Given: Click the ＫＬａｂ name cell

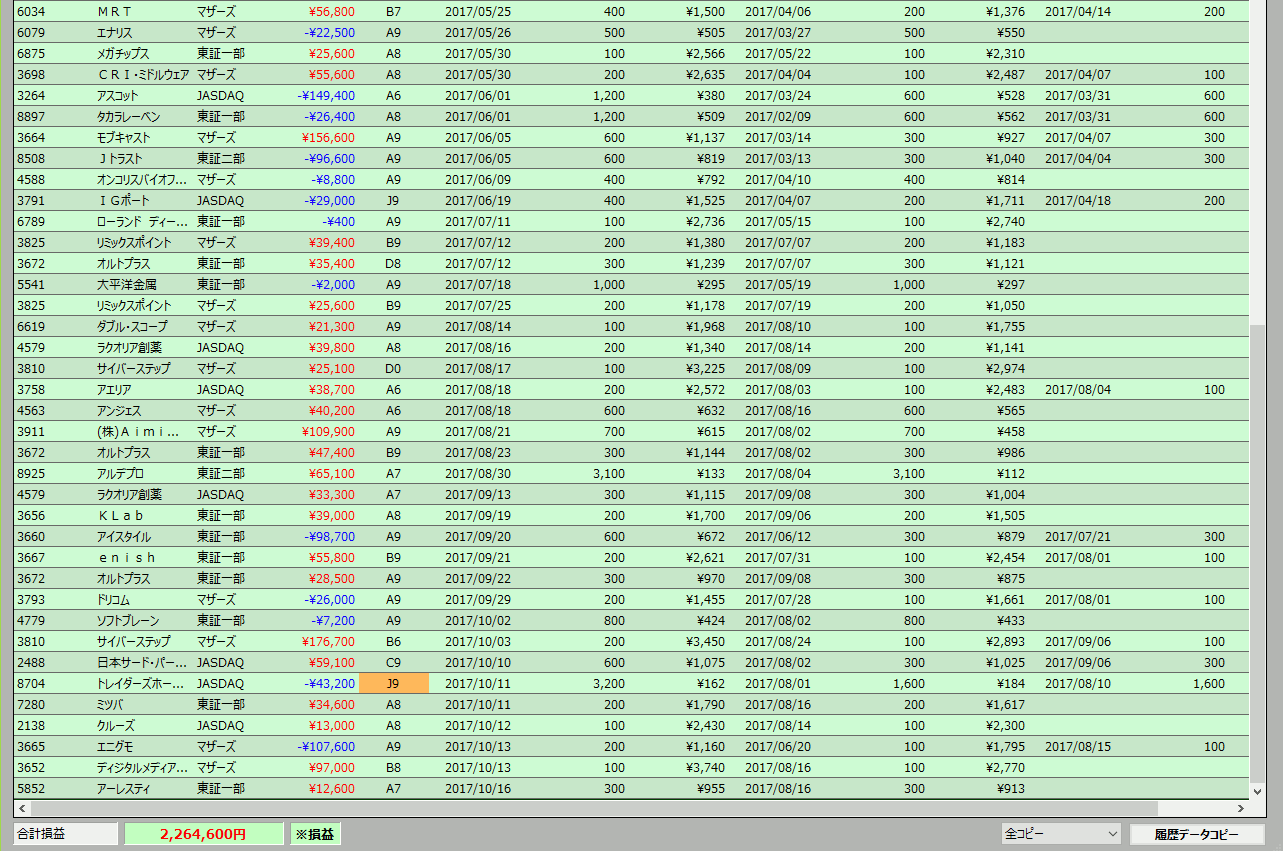Looking at the screenshot, I should pyautogui.click(x=121, y=515).
